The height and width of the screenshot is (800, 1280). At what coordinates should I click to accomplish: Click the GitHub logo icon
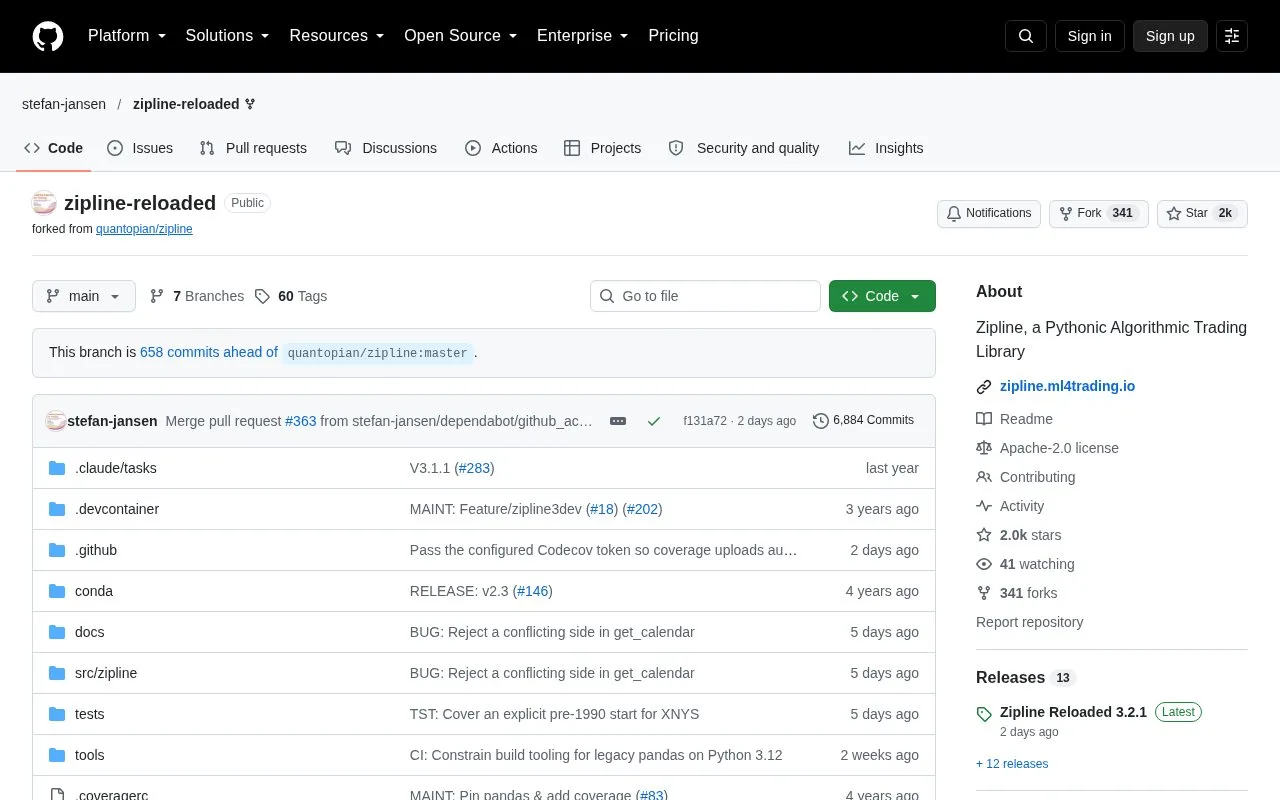48,36
